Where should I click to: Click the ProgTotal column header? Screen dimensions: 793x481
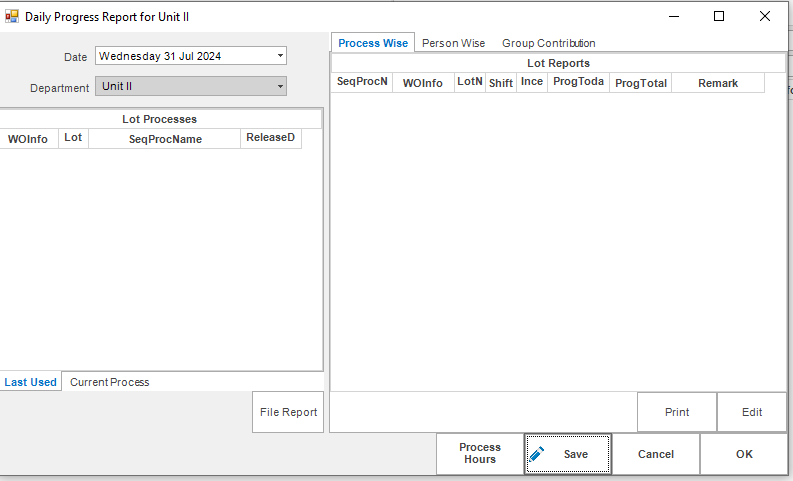(641, 83)
